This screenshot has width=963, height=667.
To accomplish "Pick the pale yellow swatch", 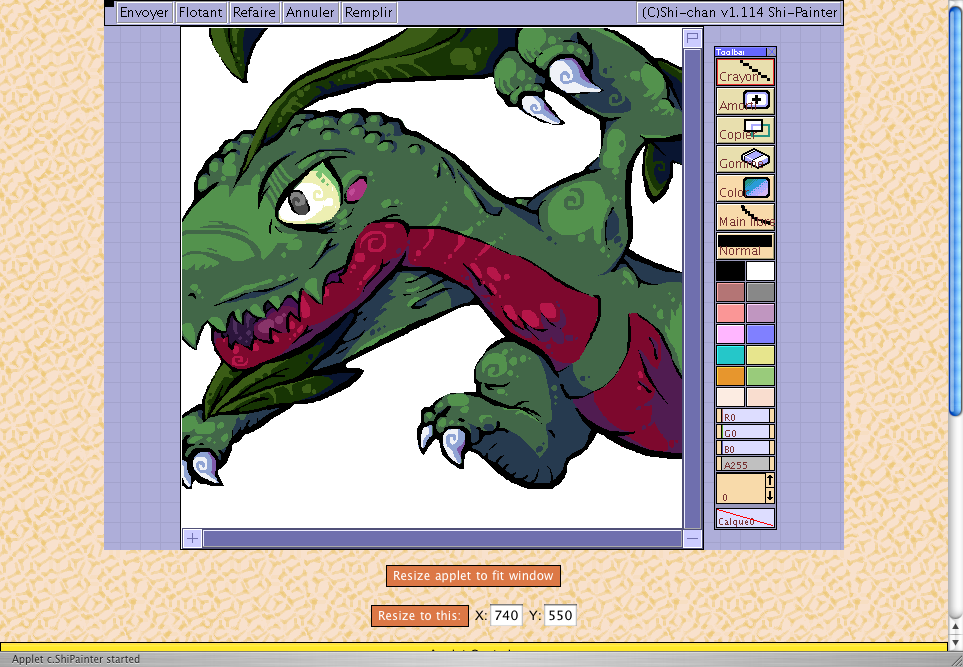I will pyautogui.click(x=760, y=354).
